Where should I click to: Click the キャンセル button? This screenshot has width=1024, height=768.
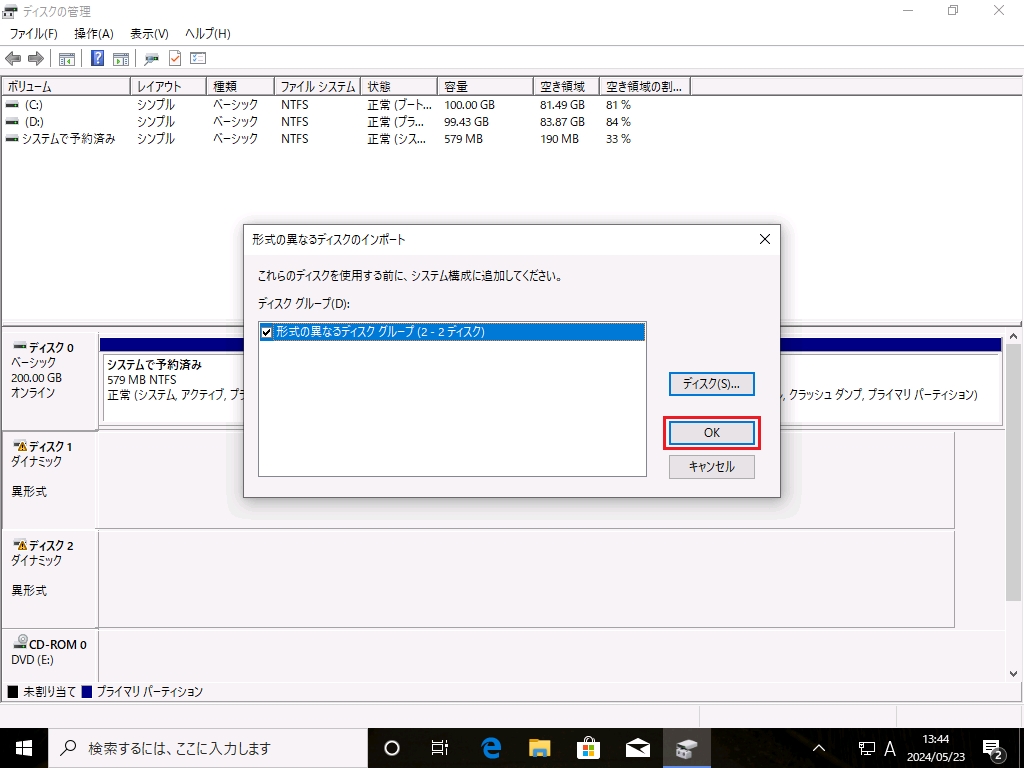(712, 466)
